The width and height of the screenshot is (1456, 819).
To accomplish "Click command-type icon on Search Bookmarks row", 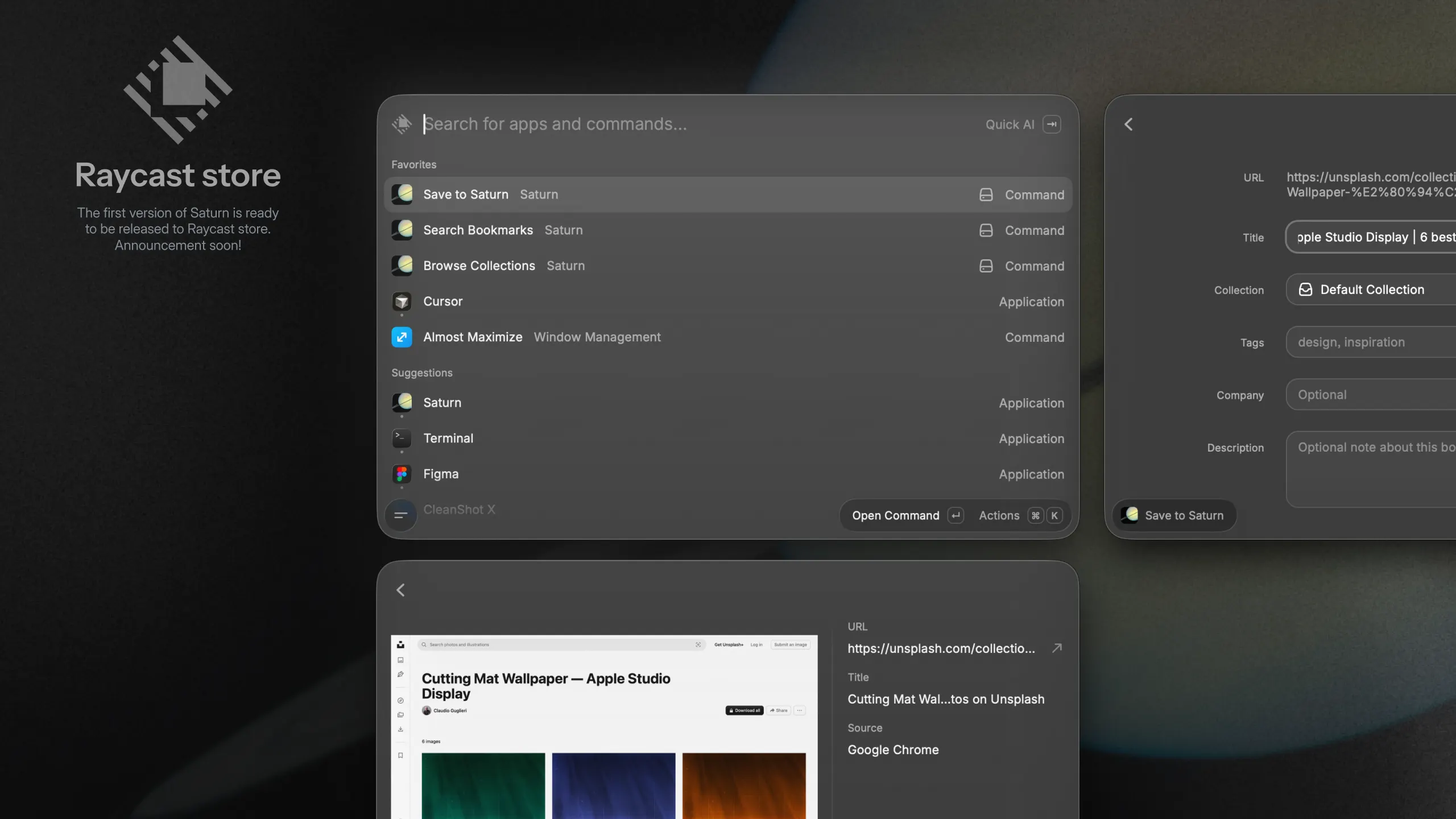I will tap(986, 230).
